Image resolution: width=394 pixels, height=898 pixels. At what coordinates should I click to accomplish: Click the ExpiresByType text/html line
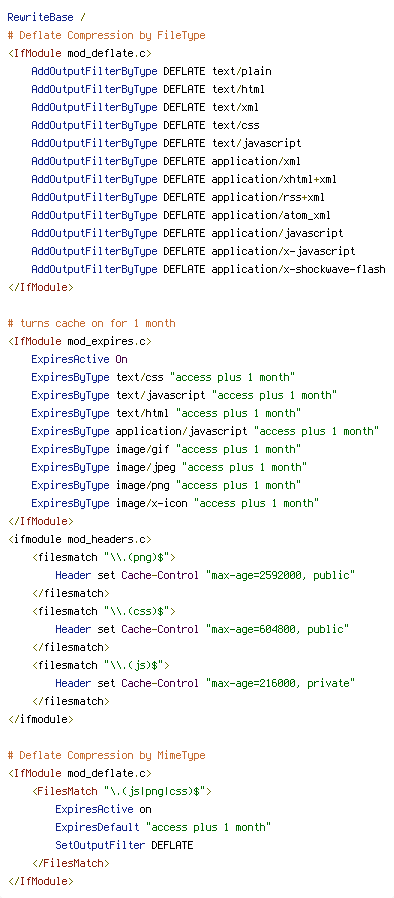pyautogui.click(x=166, y=413)
